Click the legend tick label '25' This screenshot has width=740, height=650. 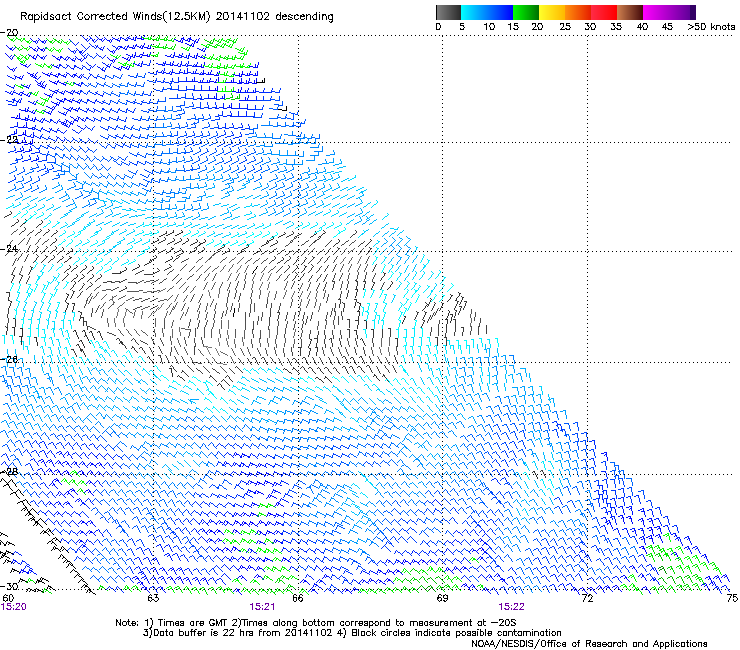click(564, 27)
